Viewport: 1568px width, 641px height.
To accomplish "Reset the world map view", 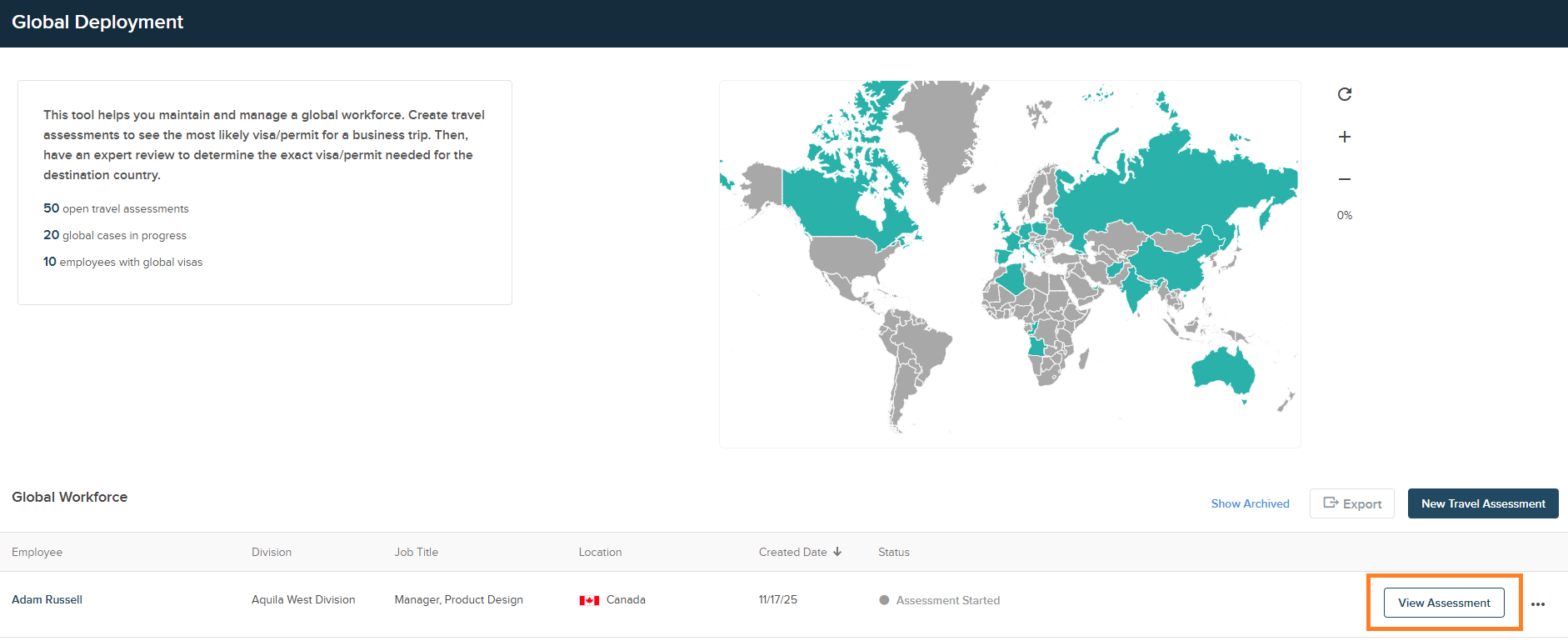I will [1344, 94].
